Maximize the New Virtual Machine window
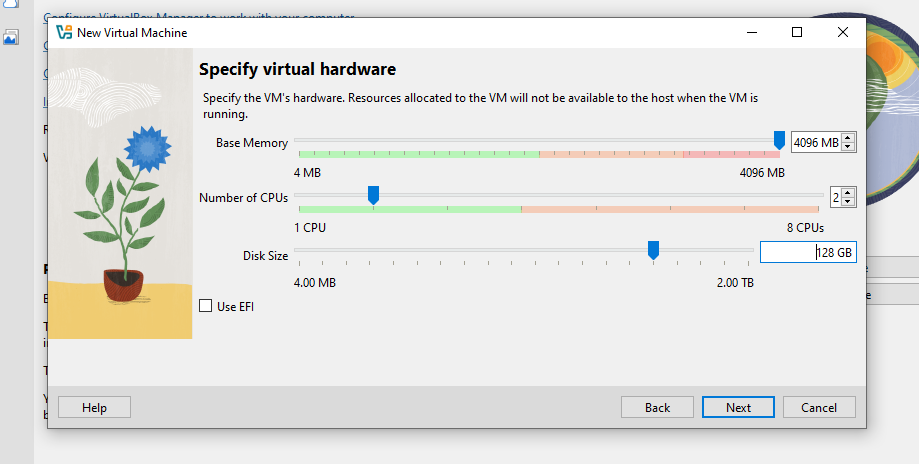Image resolution: width=919 pixels, height=464 pixels. 797,32
